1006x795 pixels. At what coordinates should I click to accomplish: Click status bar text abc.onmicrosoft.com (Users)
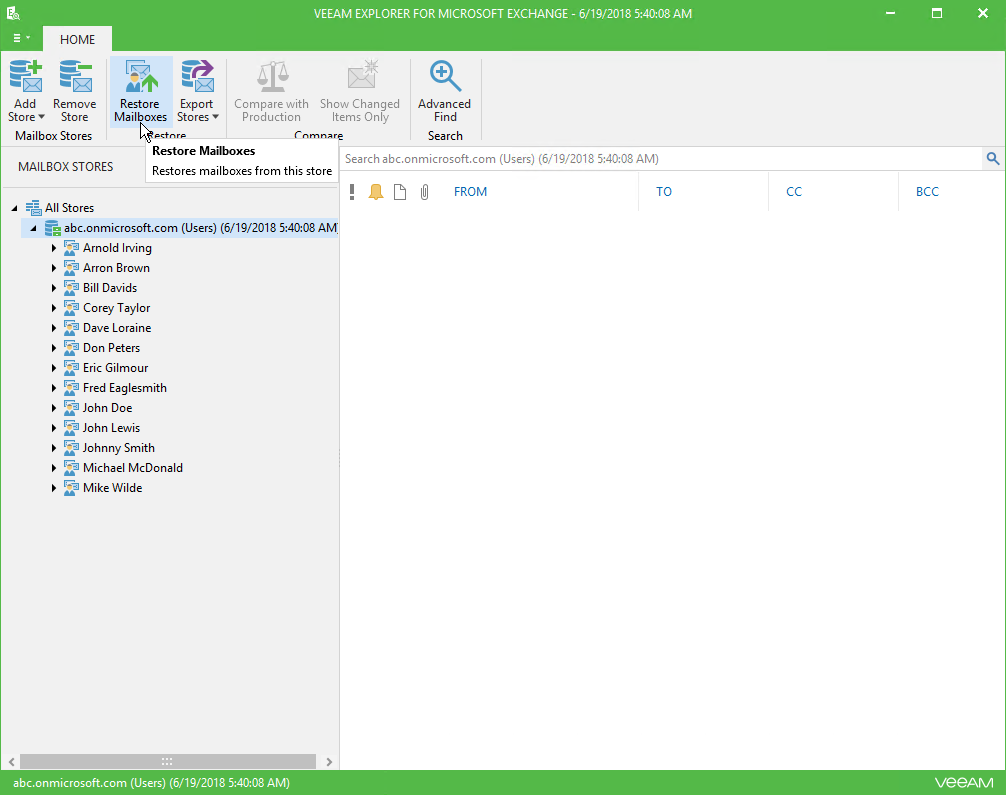point(151,783)
